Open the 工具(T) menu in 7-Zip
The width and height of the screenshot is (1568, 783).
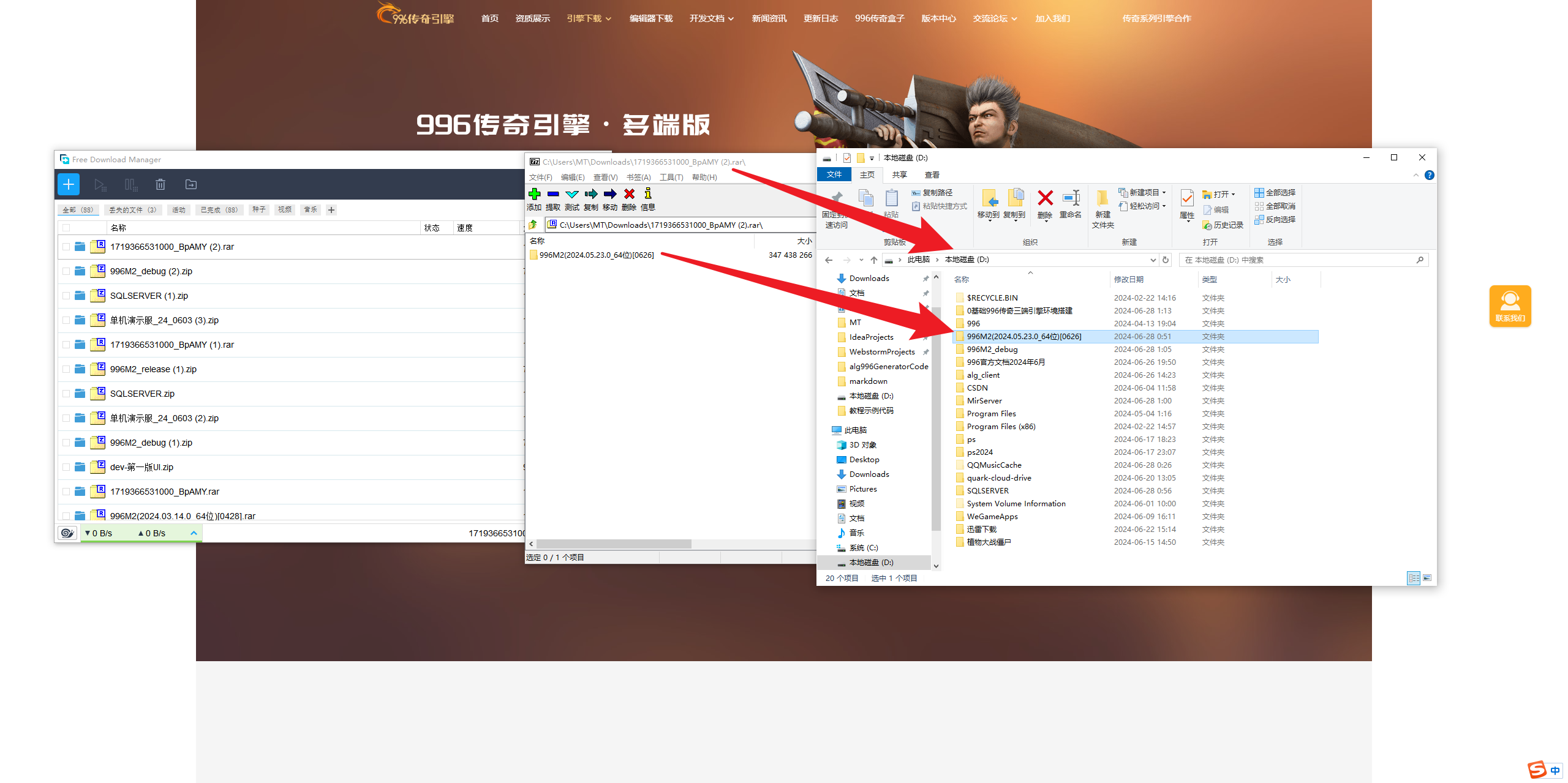(x=671, y=178)
